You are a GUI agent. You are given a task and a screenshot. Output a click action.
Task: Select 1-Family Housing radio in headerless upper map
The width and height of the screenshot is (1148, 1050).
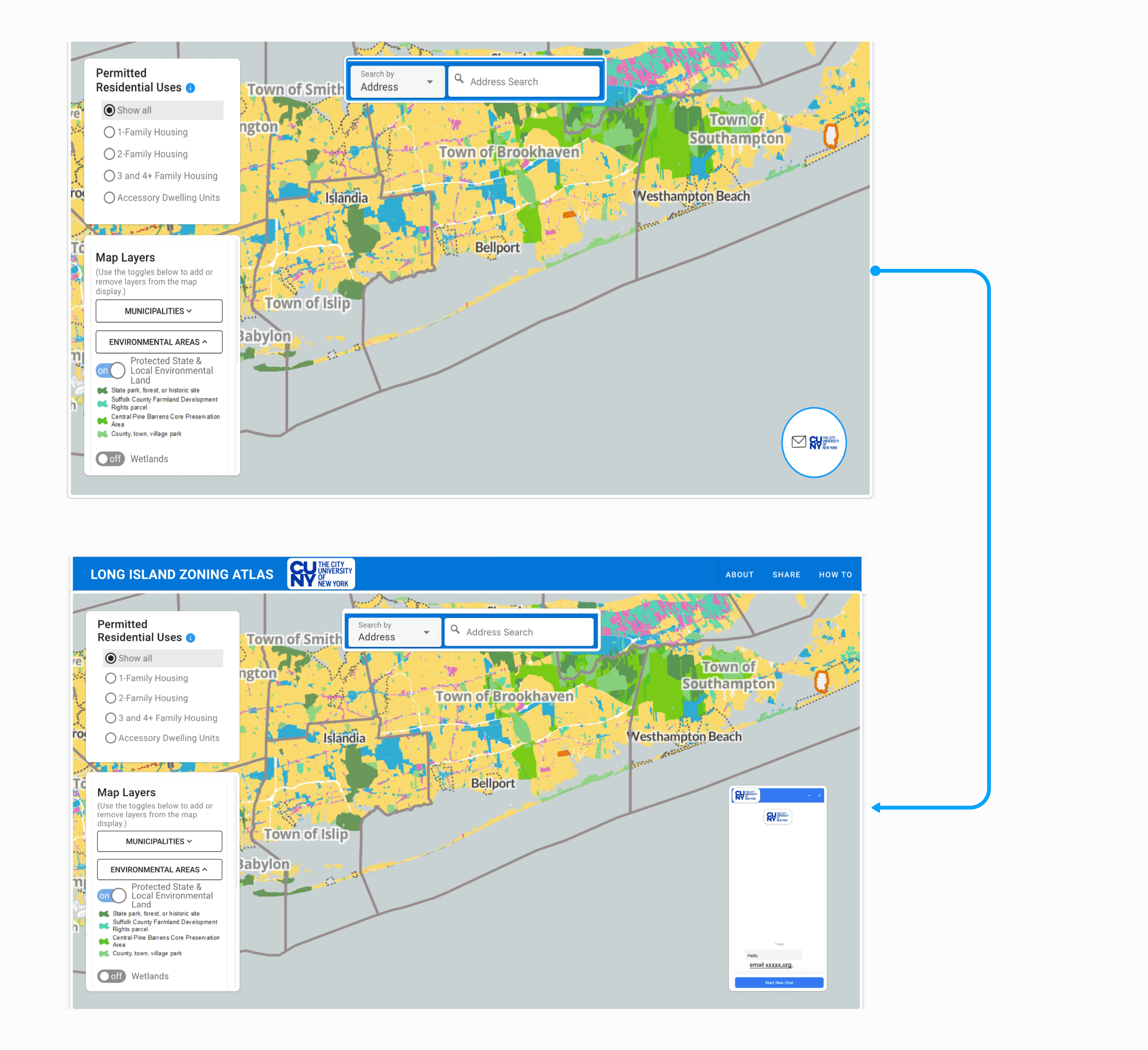109,132
